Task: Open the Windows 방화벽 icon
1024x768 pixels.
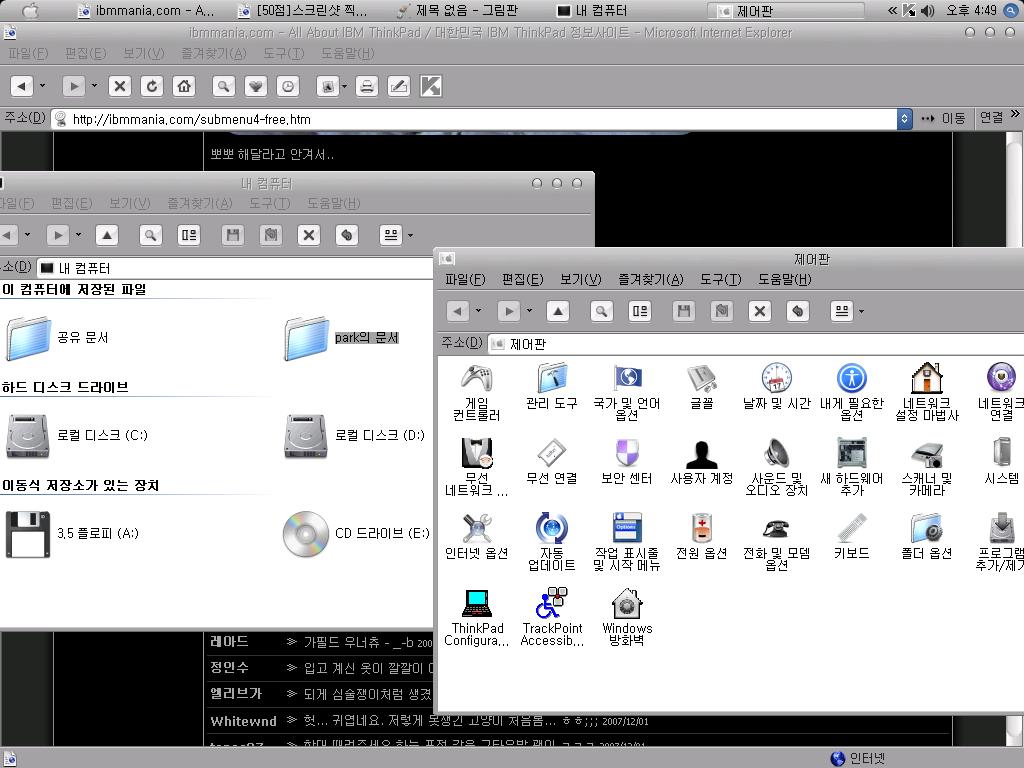Action: tap(626, 604)
